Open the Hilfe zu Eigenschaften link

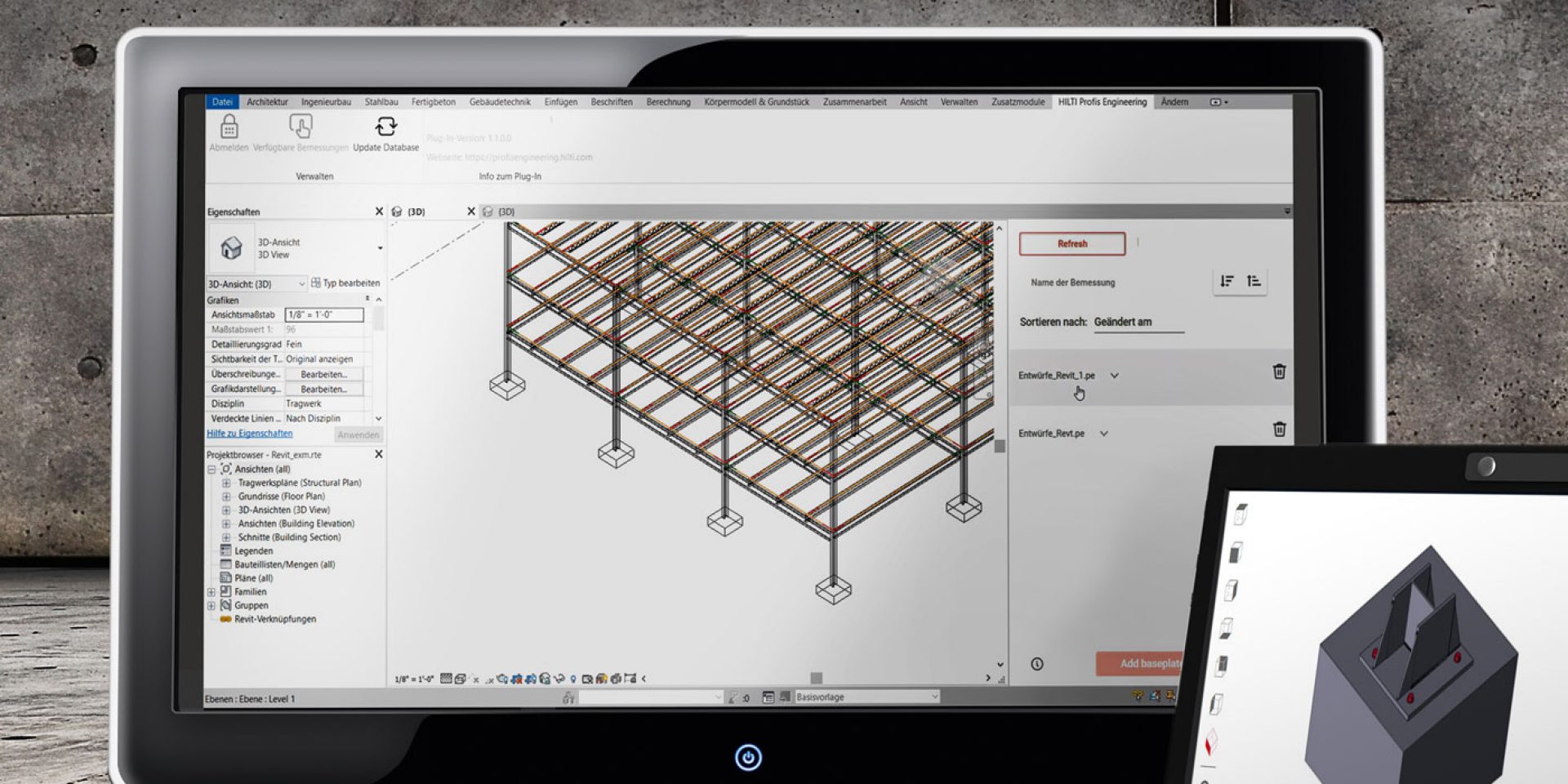pos(249,434)
